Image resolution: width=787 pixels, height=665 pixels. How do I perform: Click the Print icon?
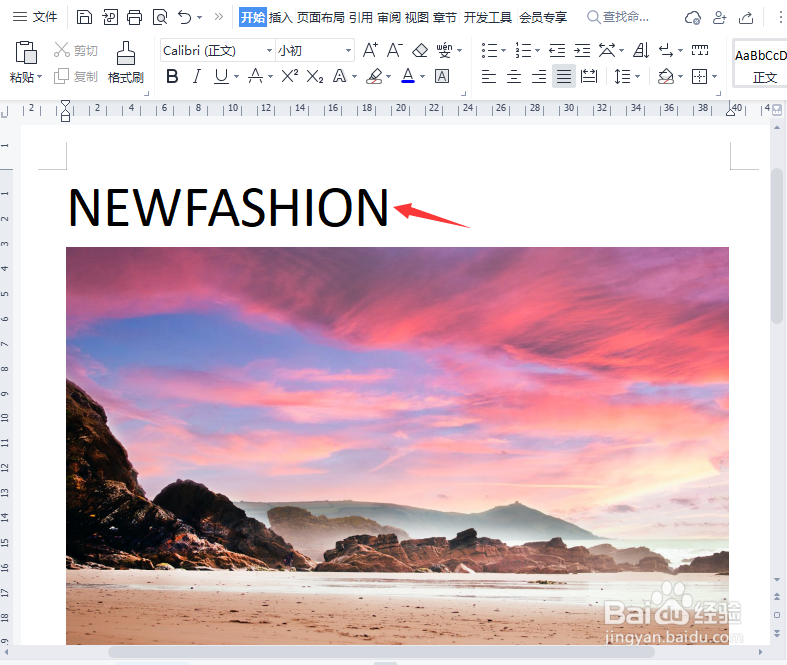click(x=134, y=18)
